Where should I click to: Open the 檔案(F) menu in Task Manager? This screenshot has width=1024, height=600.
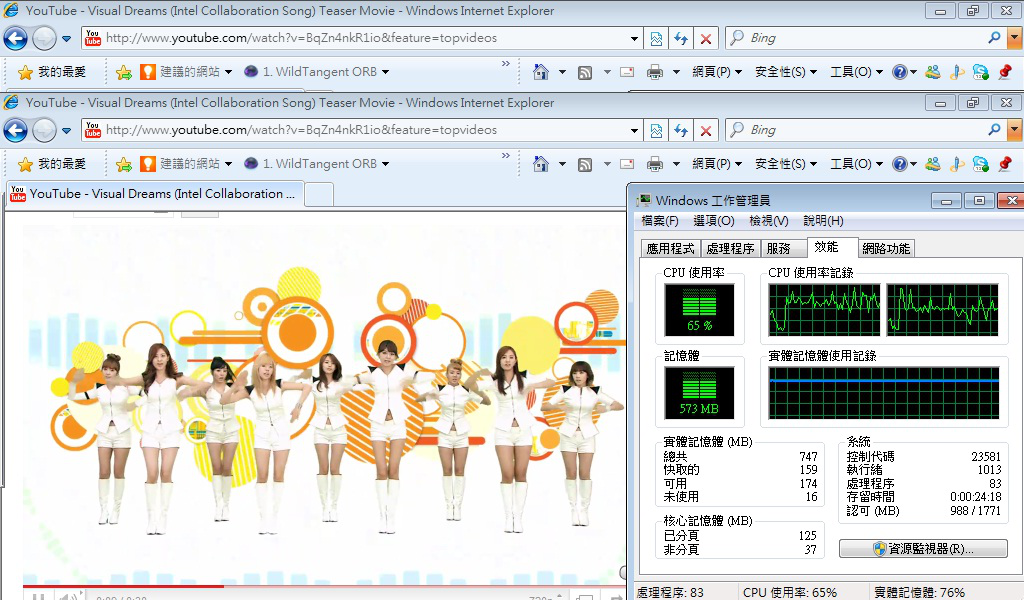pos(660,221)
